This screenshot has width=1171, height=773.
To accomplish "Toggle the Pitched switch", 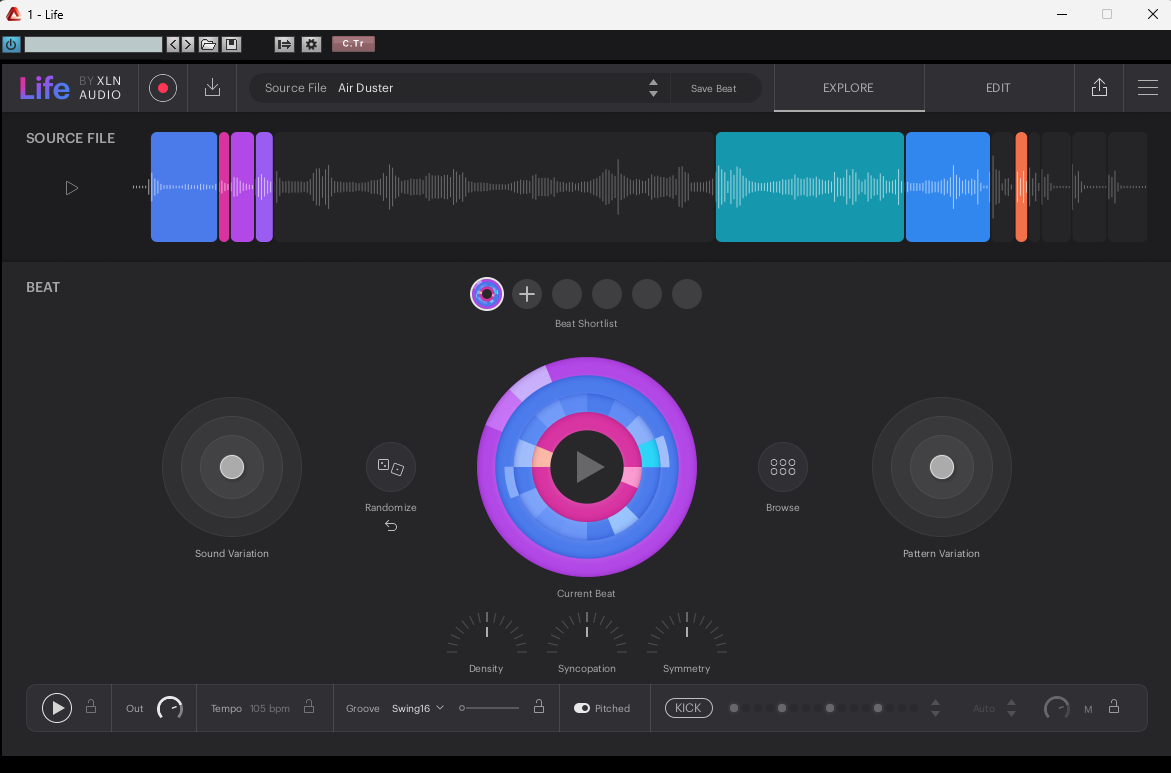I will [x=582, y=708].
